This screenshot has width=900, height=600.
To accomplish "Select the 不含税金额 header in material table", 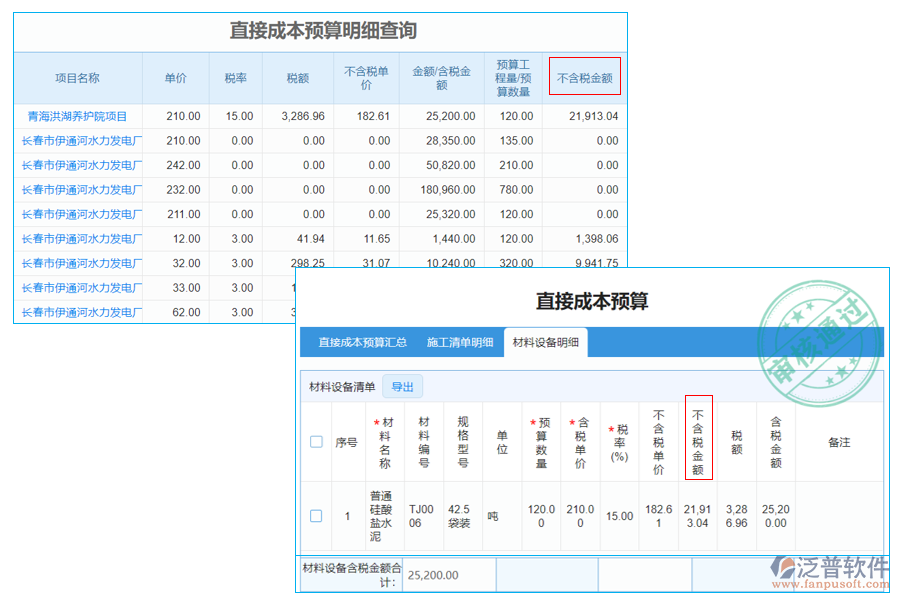I will click(x=697, y=443).
